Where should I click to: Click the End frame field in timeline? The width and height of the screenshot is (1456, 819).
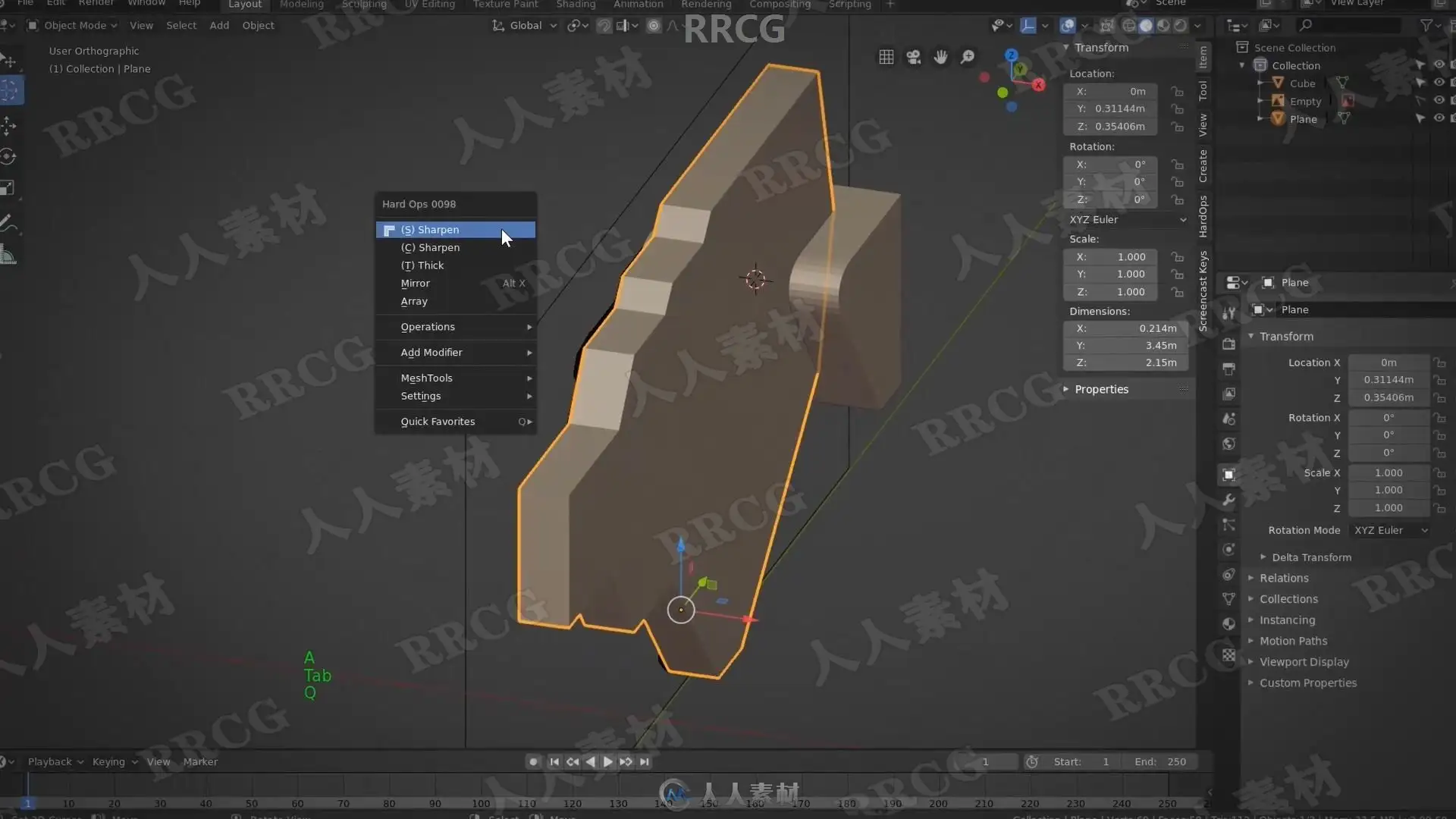(x=1160, y=761)
